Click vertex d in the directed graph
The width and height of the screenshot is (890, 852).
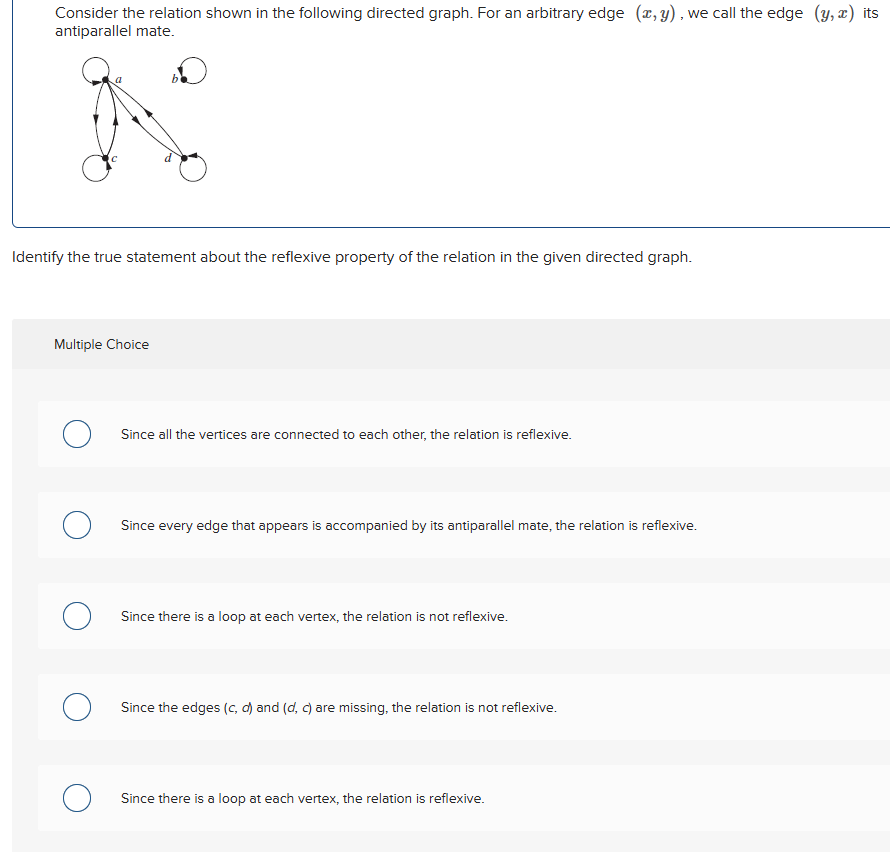coord(183,157)
